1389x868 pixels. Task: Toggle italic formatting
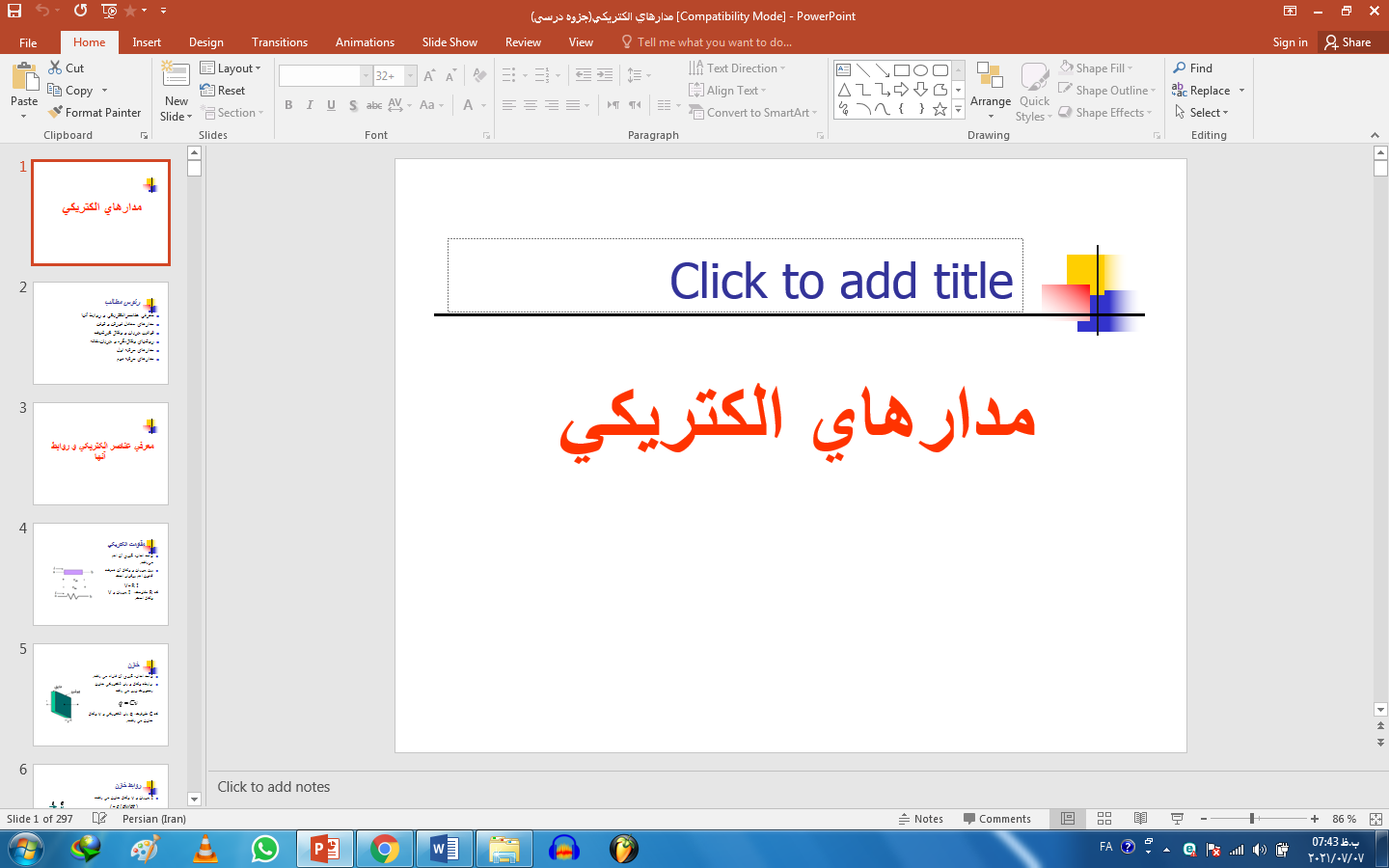pyautogui.click(x=310, y=105)
